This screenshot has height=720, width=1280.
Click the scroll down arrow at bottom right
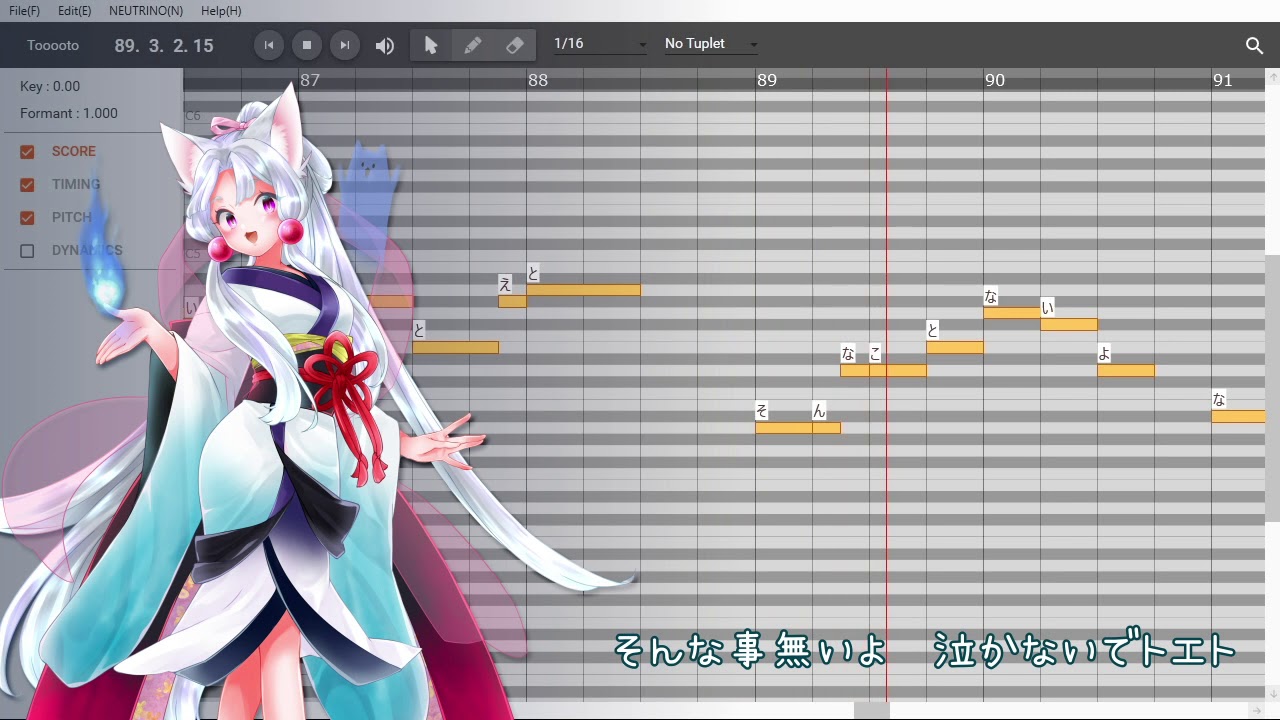pos(1273,694)
